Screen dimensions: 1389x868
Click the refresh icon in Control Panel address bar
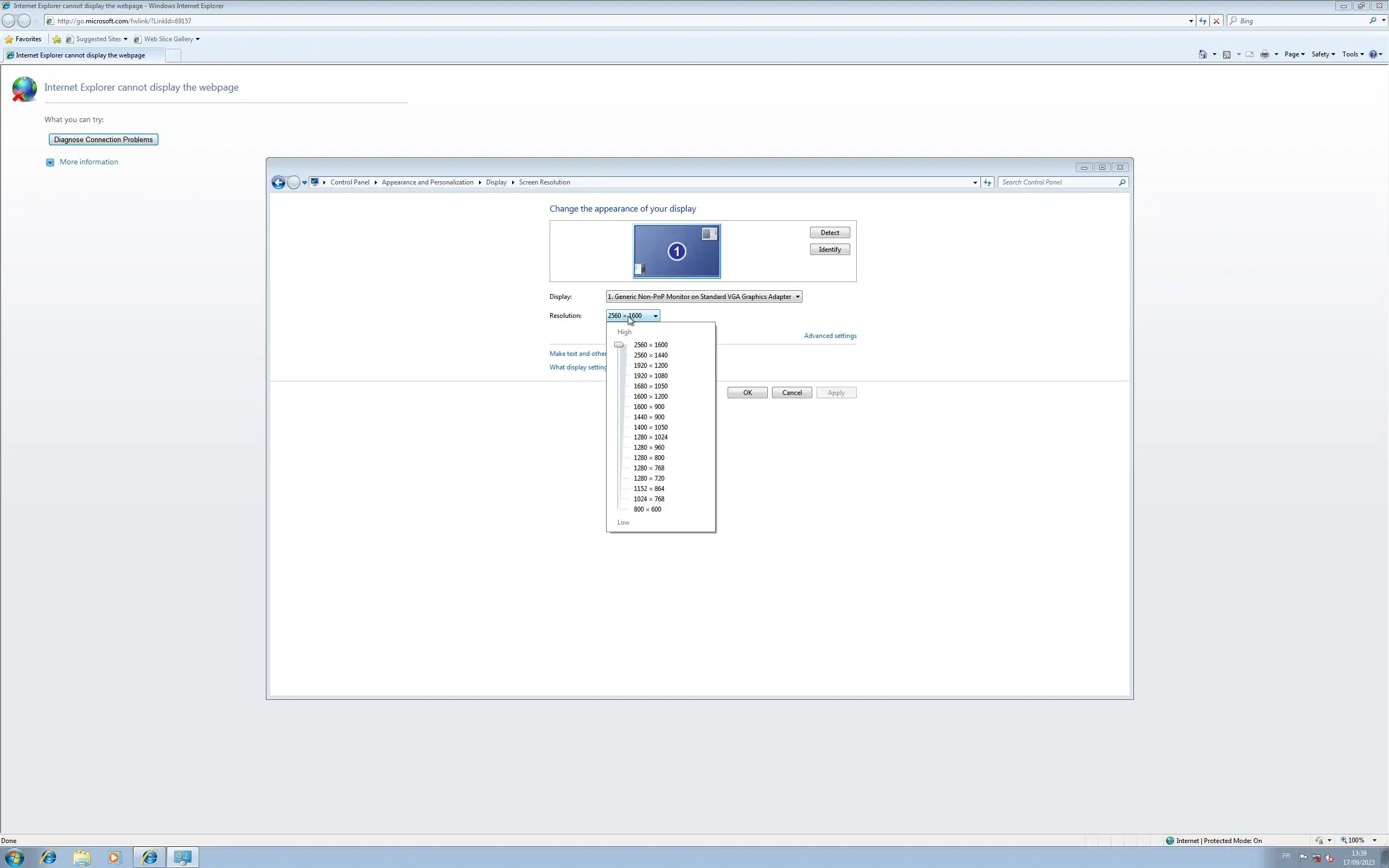[x=987, y=183]
